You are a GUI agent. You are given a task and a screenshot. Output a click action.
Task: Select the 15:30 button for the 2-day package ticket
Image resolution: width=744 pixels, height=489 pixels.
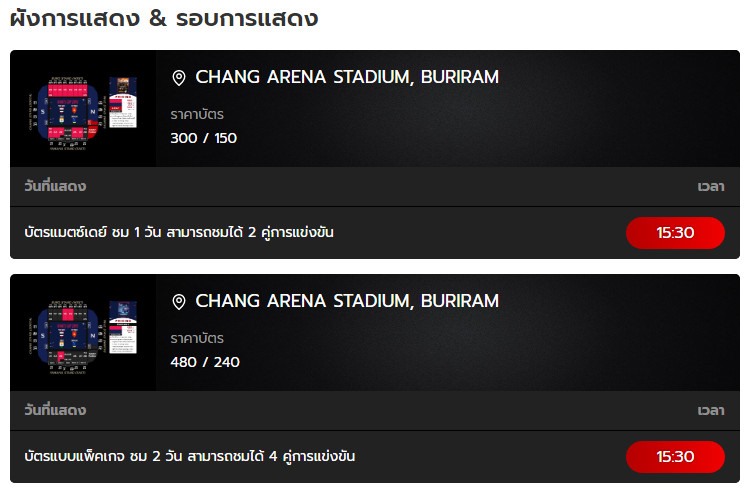pyautogui.click(x=675, y=456)
